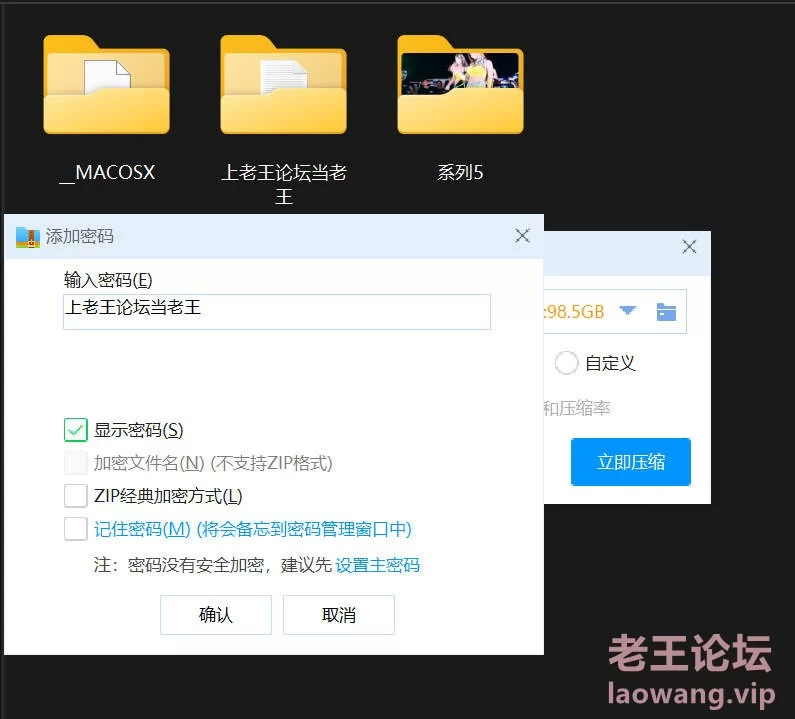Click the password input field

(277, 312)
